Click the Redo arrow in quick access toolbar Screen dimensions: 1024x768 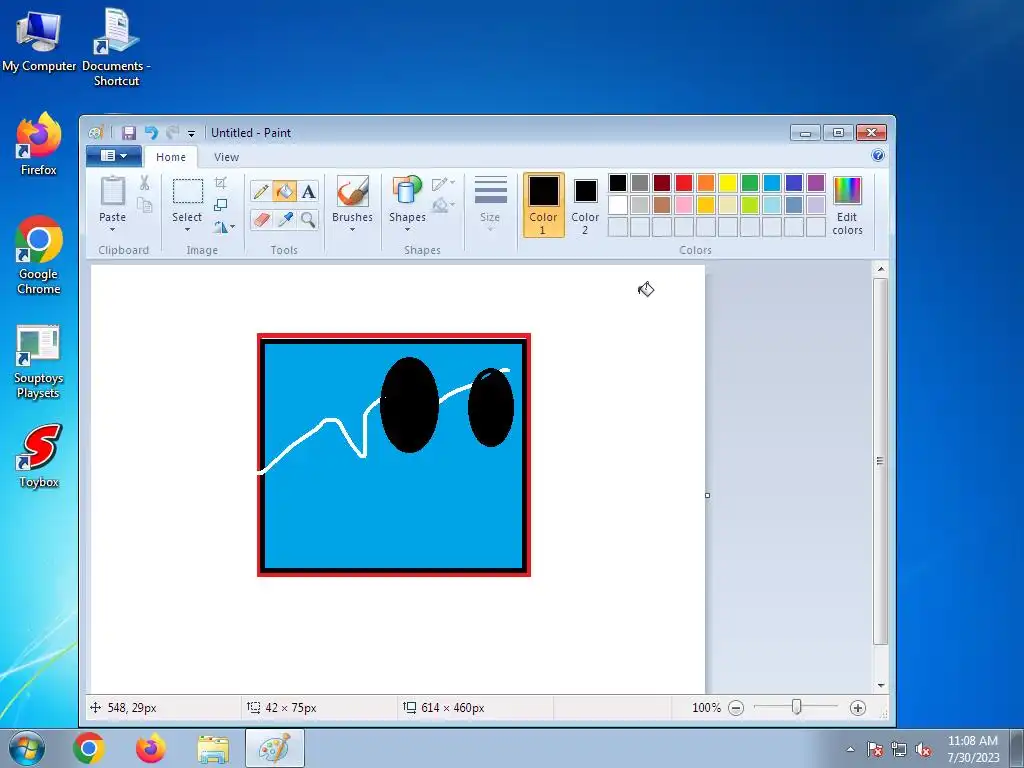coord(172,133)
